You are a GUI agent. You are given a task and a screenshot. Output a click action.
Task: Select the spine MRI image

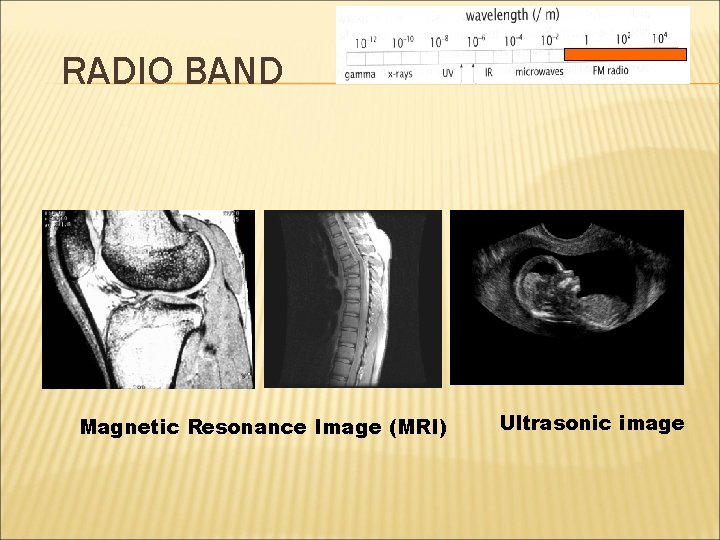353,299
